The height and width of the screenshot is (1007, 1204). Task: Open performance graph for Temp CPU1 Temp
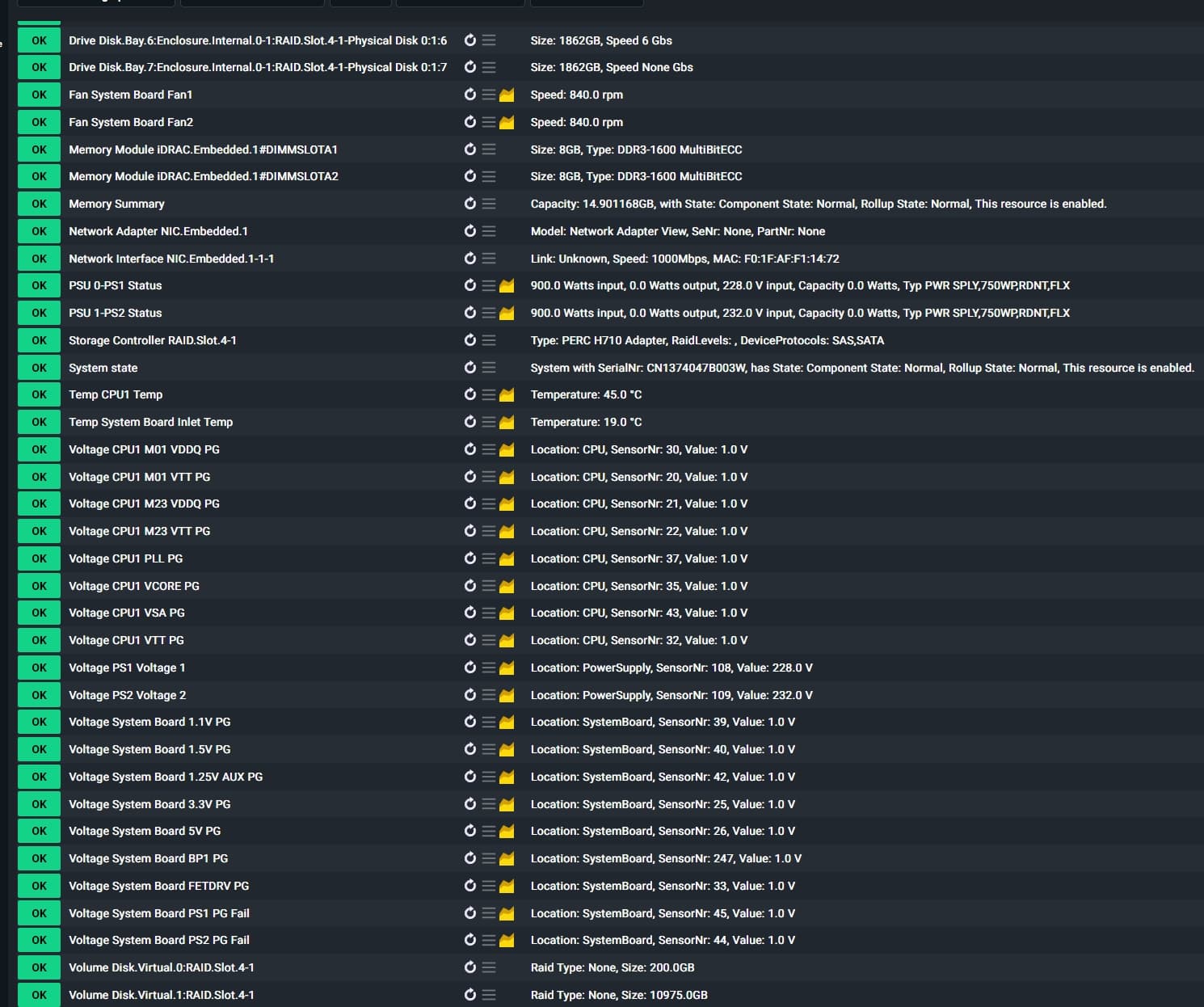507,395
